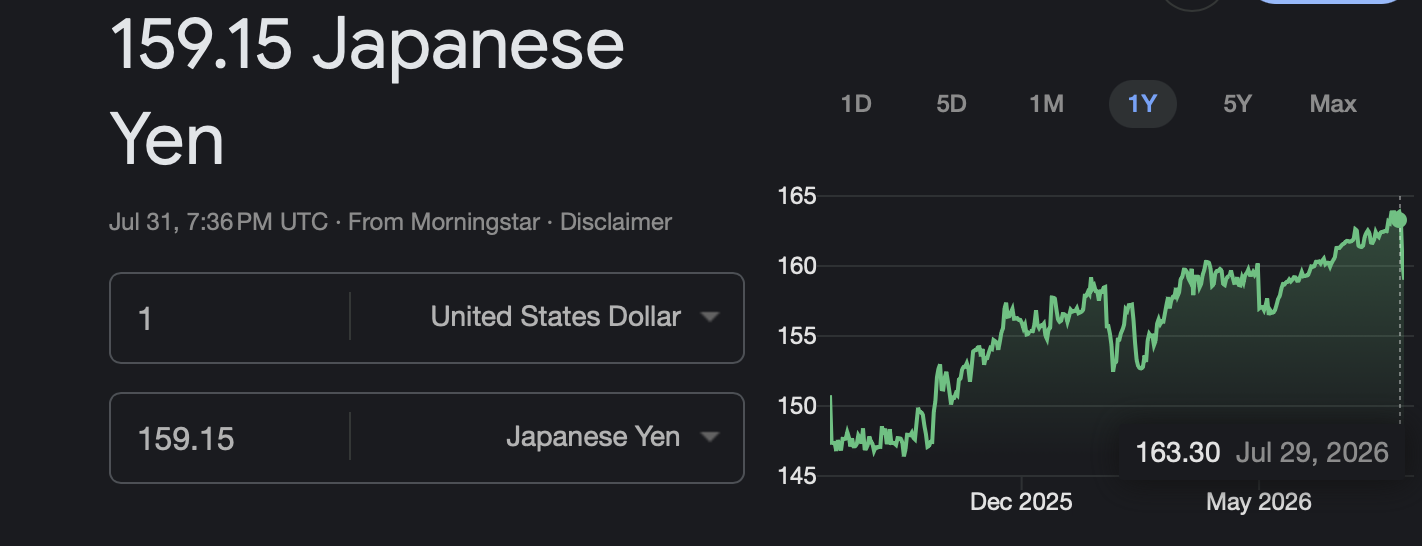The width and height of the screenshot is (1422, 546).
Task: Select the 1M time range
Action: (1047, 104)
